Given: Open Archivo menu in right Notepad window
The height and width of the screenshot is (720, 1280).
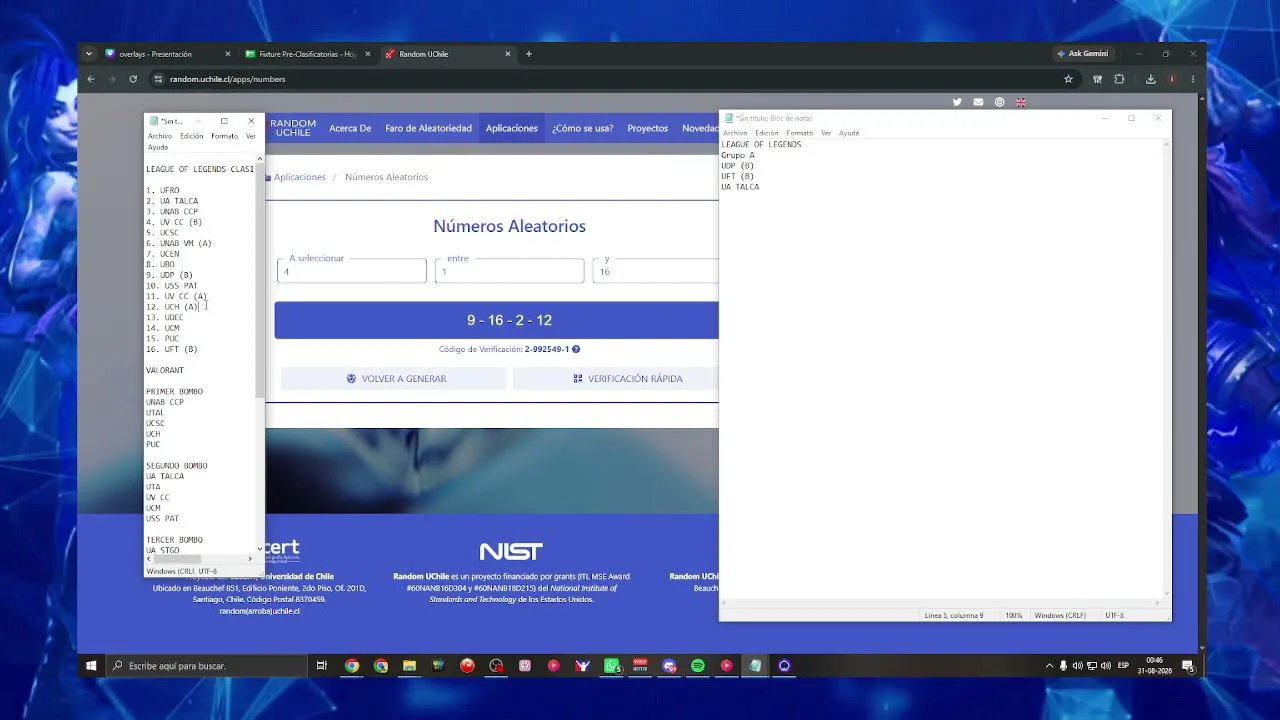Looking at the screenshot, I should pyautogui.click(x=735, y=133).
